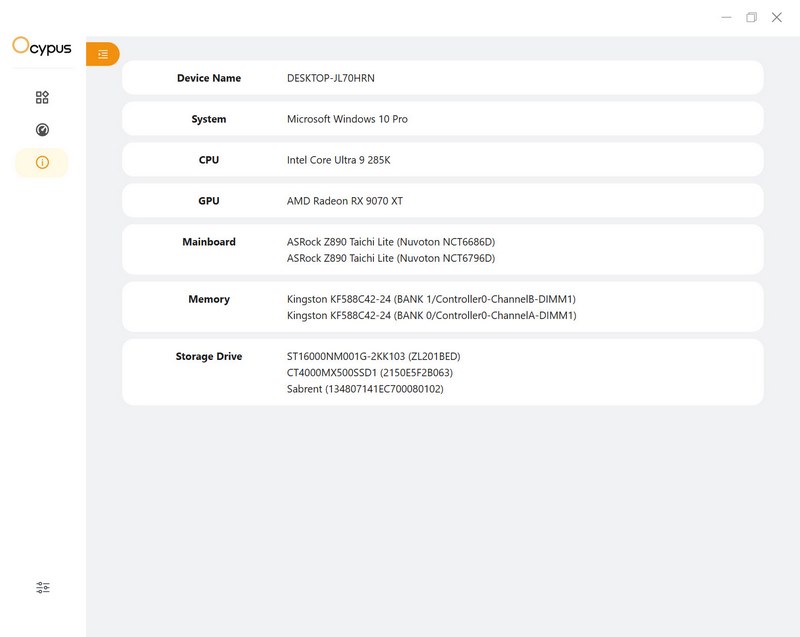Click the AMD Radeon RX 9070 XT entry
Screen dimensions: 800x637
345,201
